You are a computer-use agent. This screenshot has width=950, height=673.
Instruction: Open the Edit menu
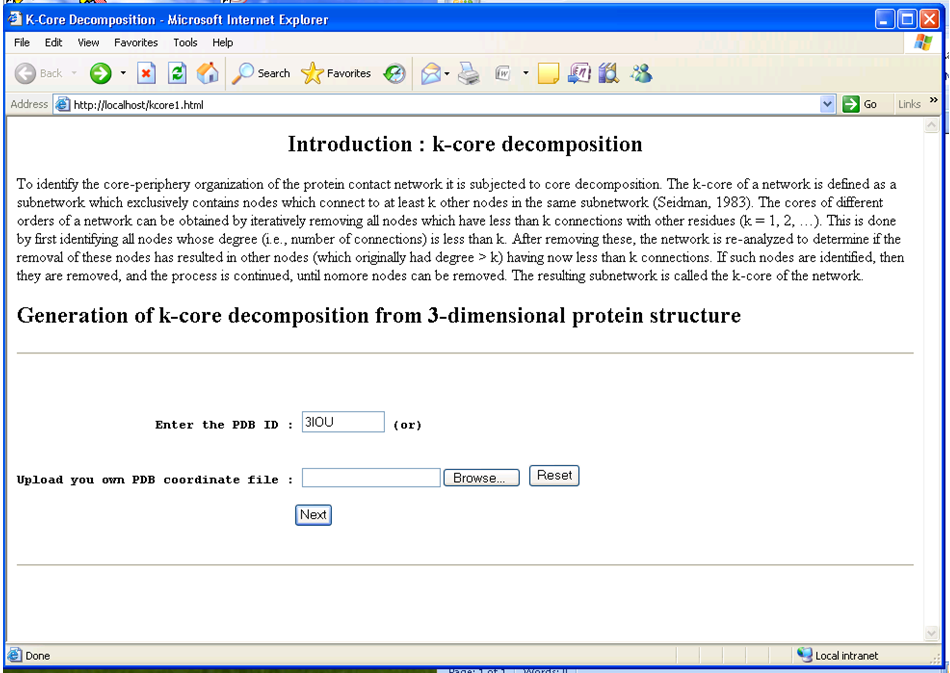53,42
